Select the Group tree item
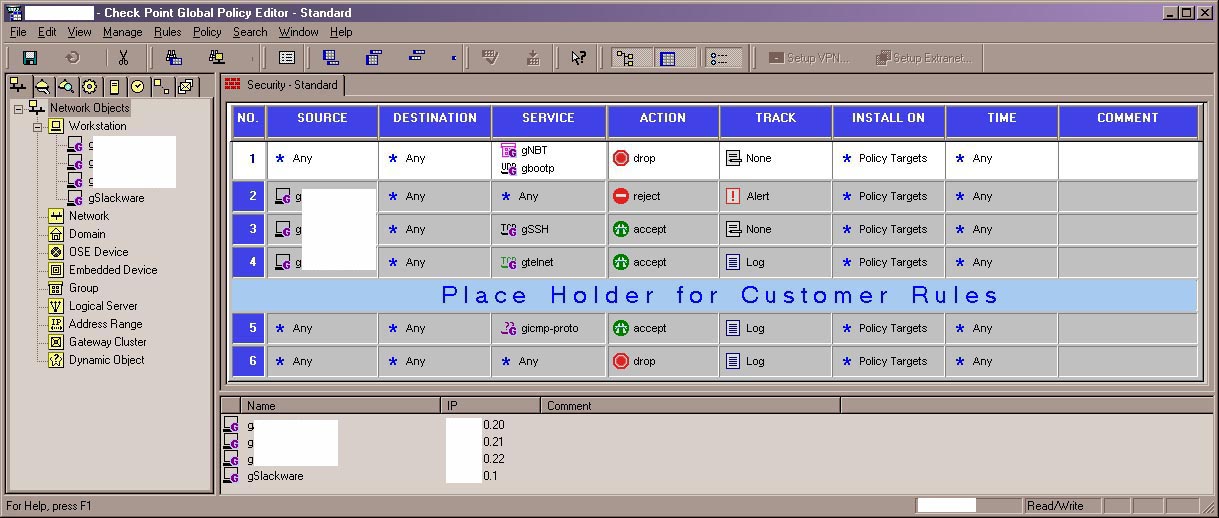 pos(83,288)
